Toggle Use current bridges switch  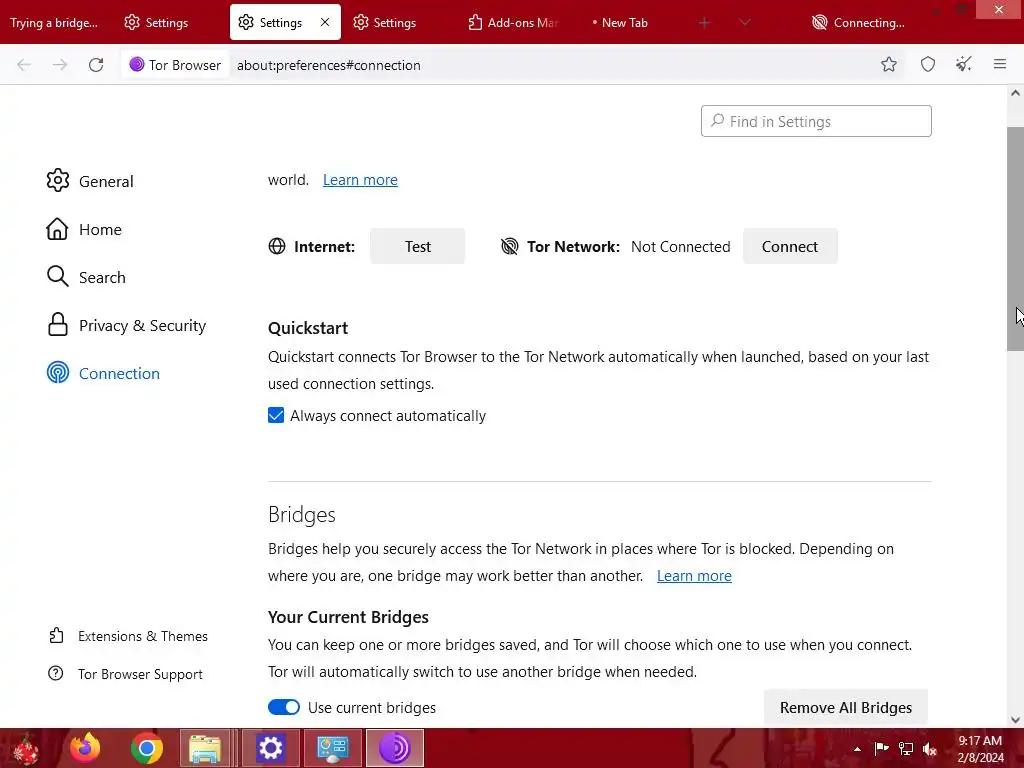[x=283, y=707]
